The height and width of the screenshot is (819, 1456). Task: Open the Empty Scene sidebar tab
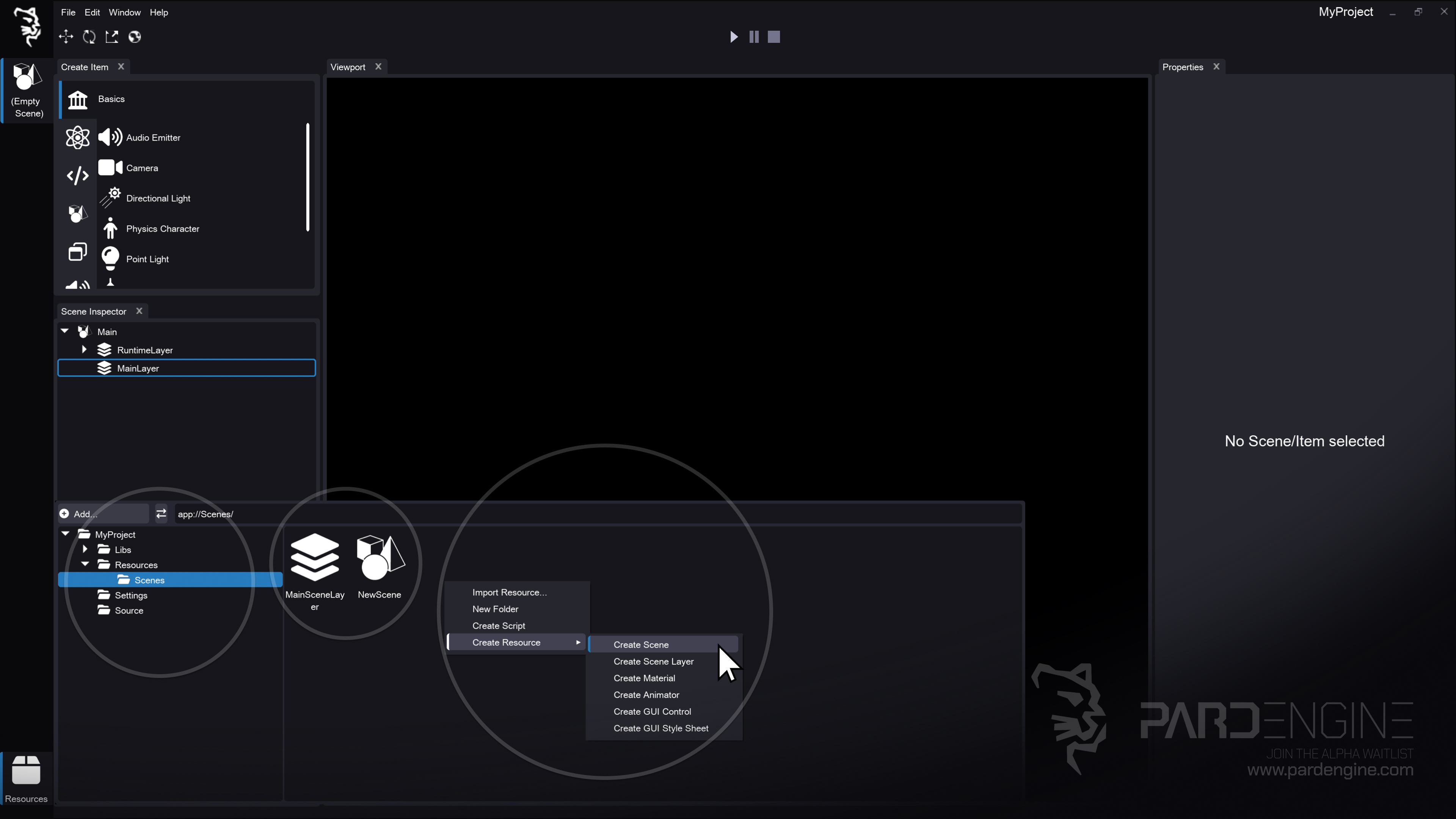coord(27,91)
